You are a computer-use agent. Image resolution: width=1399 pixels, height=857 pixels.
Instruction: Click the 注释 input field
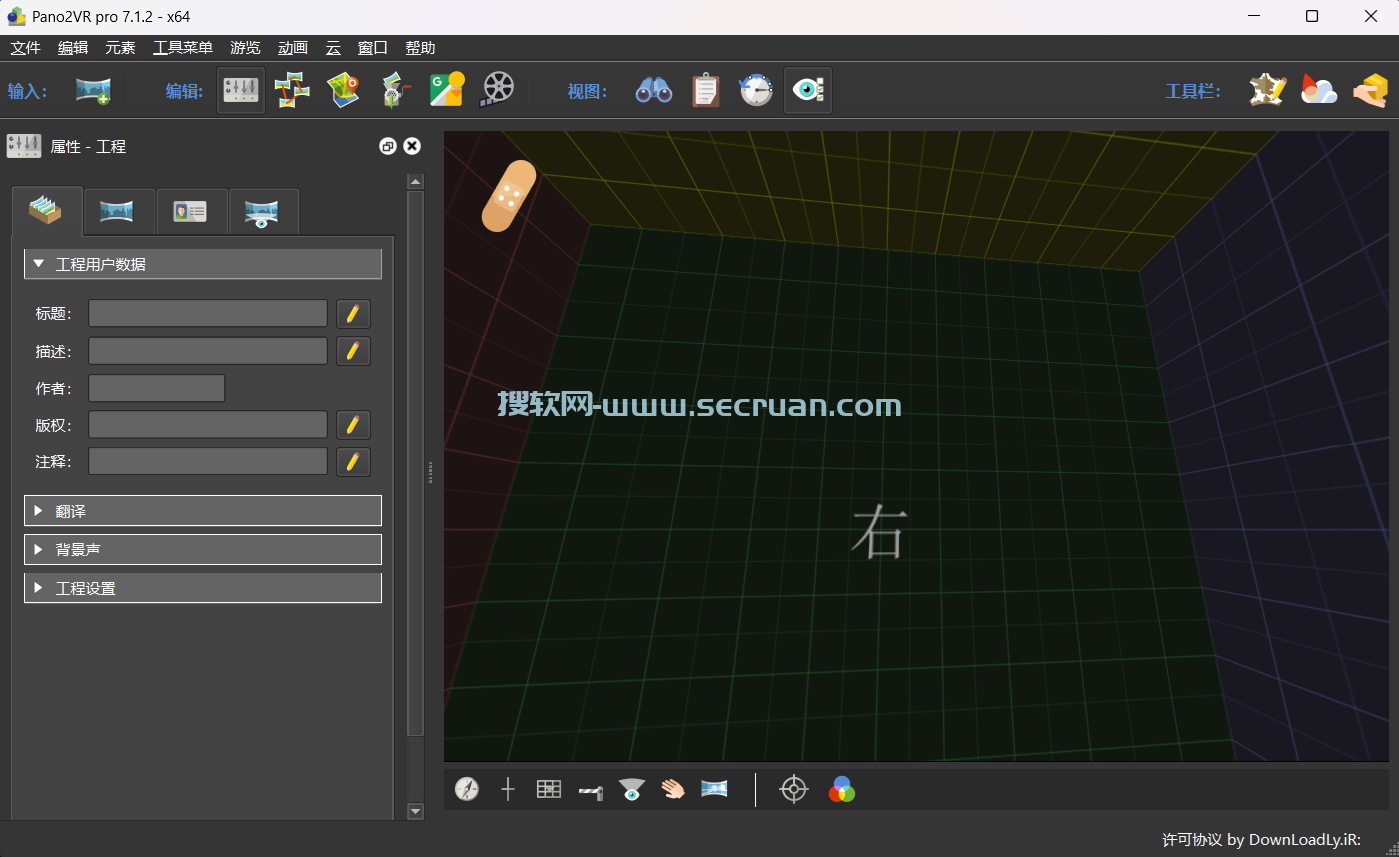click(208, 461)
